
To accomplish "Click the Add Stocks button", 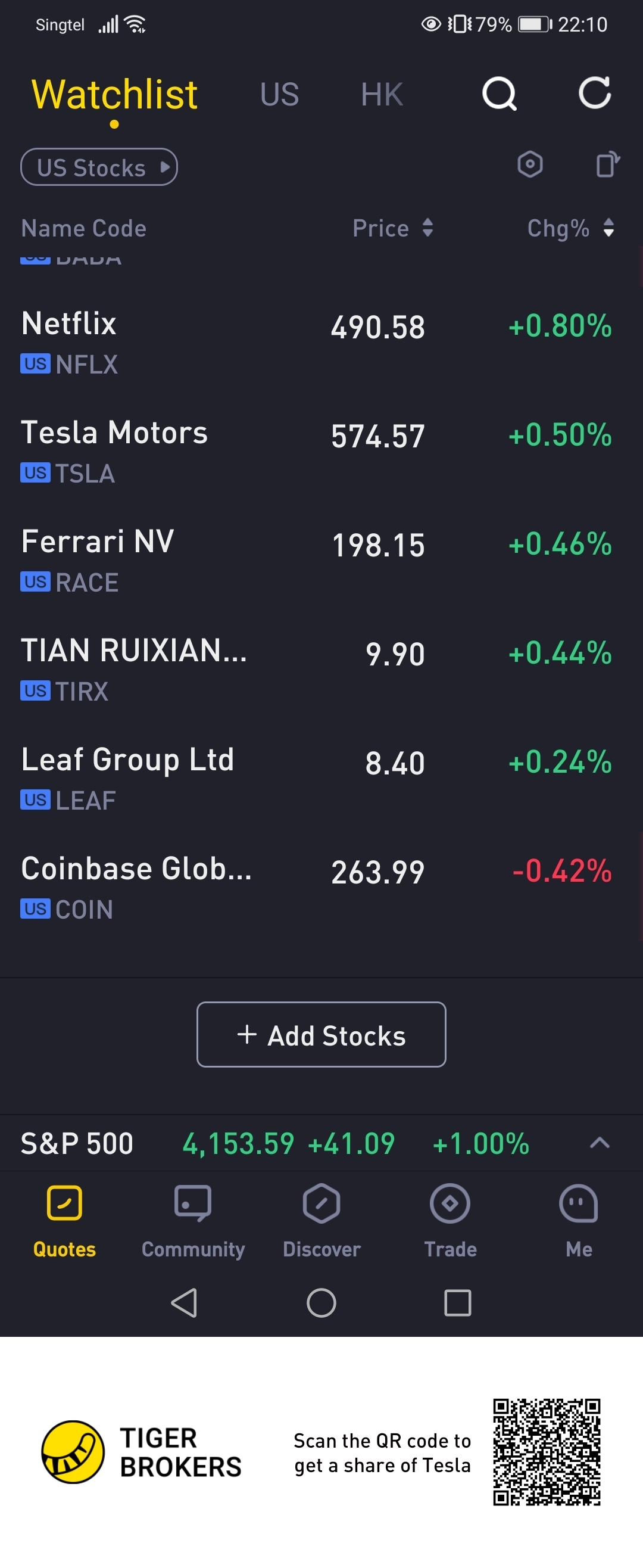I will pyautogui.click(x=321, y=1034).
